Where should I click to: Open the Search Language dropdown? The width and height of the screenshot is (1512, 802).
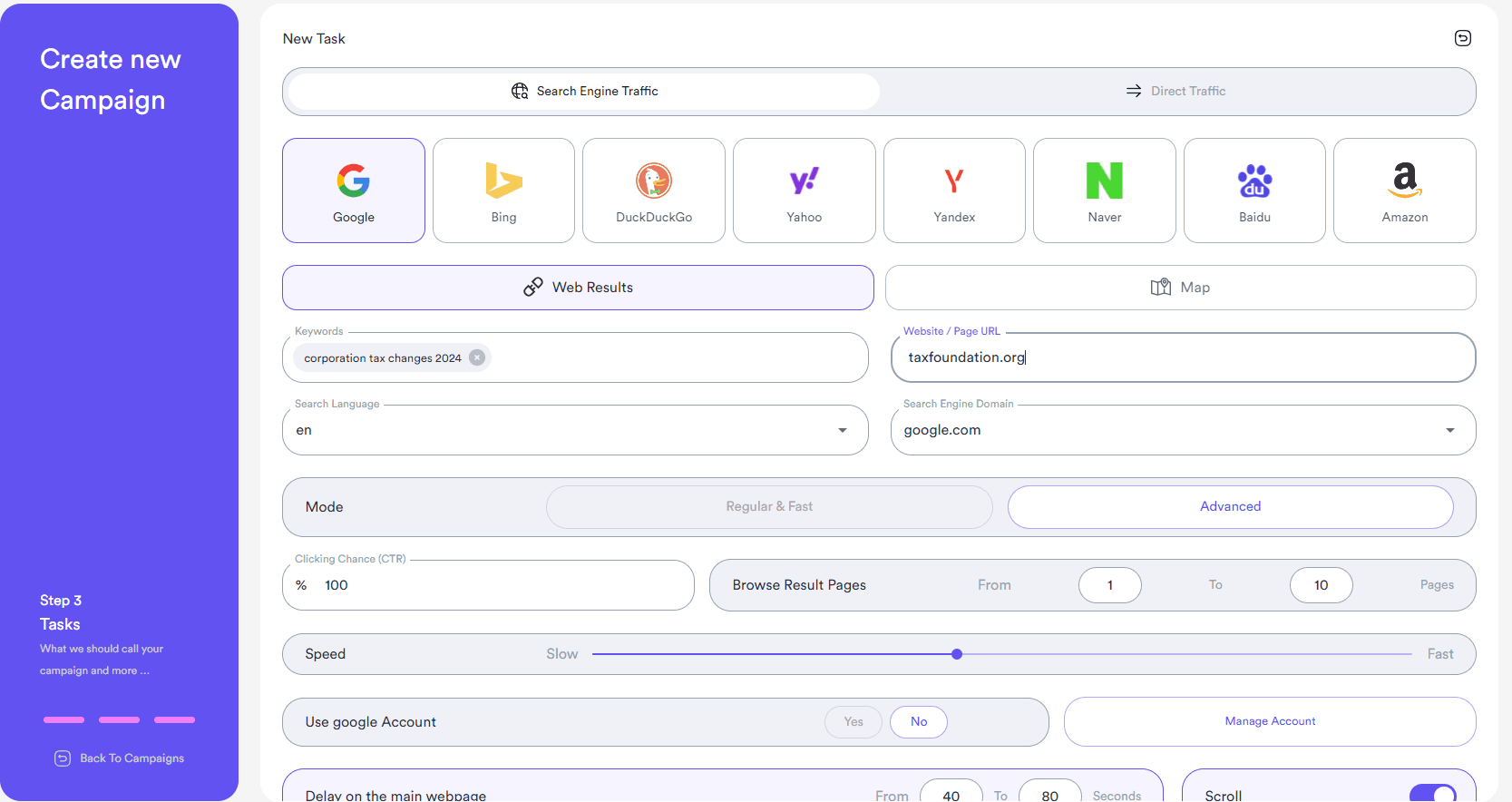pos(575,430)
